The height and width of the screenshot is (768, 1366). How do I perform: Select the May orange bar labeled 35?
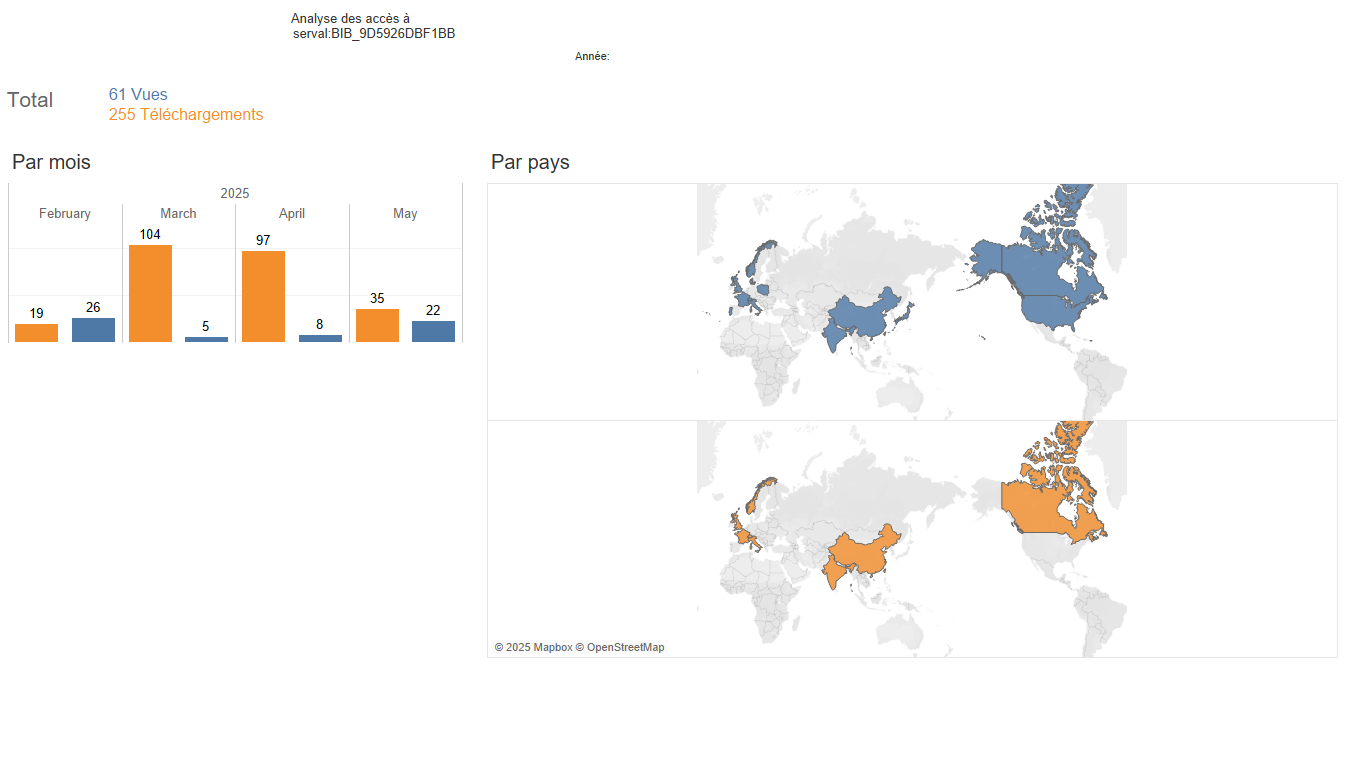coord(377,325)
